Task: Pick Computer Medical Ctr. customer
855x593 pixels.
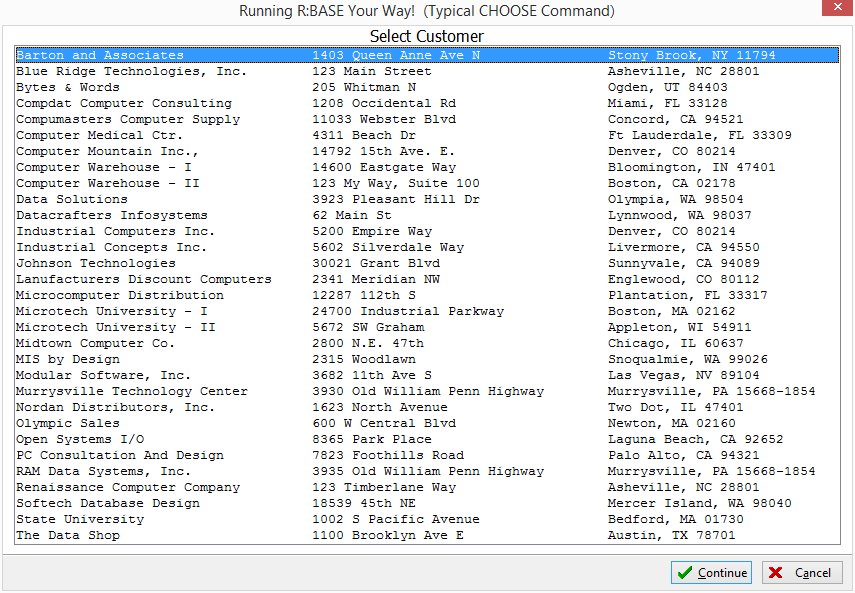Action: [x=99, y=136]
